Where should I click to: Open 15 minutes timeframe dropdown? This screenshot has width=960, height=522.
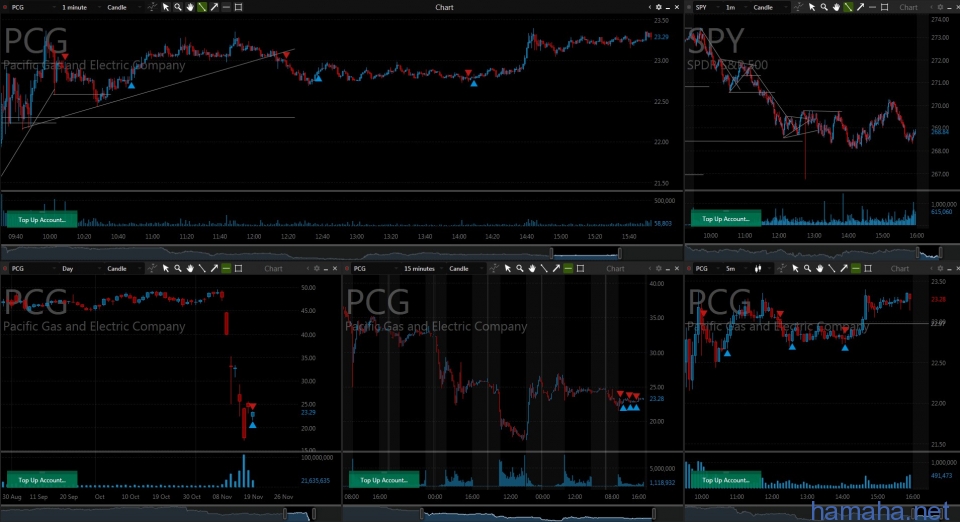click(422, 269)
